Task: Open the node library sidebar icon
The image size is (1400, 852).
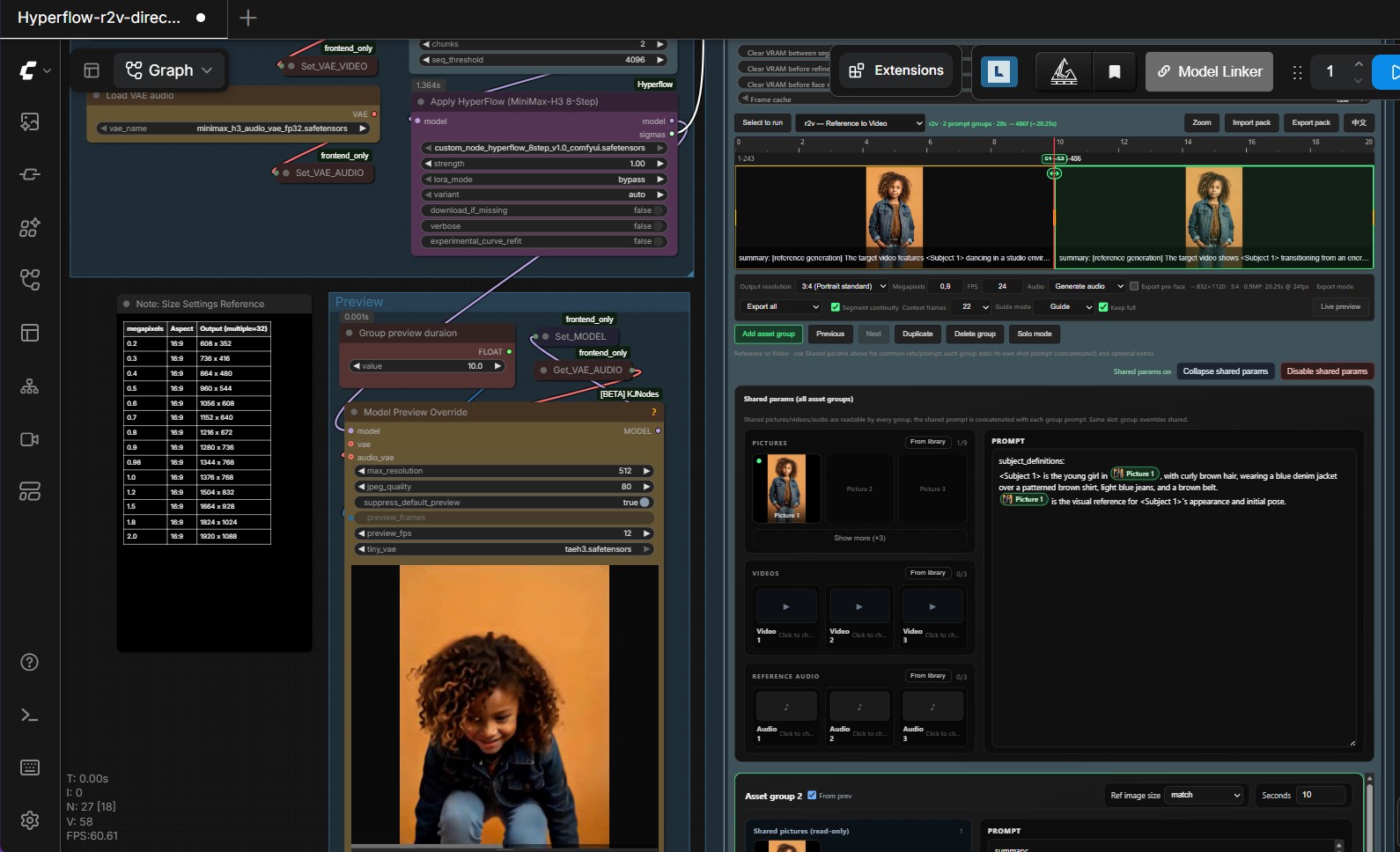Action: click(30, 174)
